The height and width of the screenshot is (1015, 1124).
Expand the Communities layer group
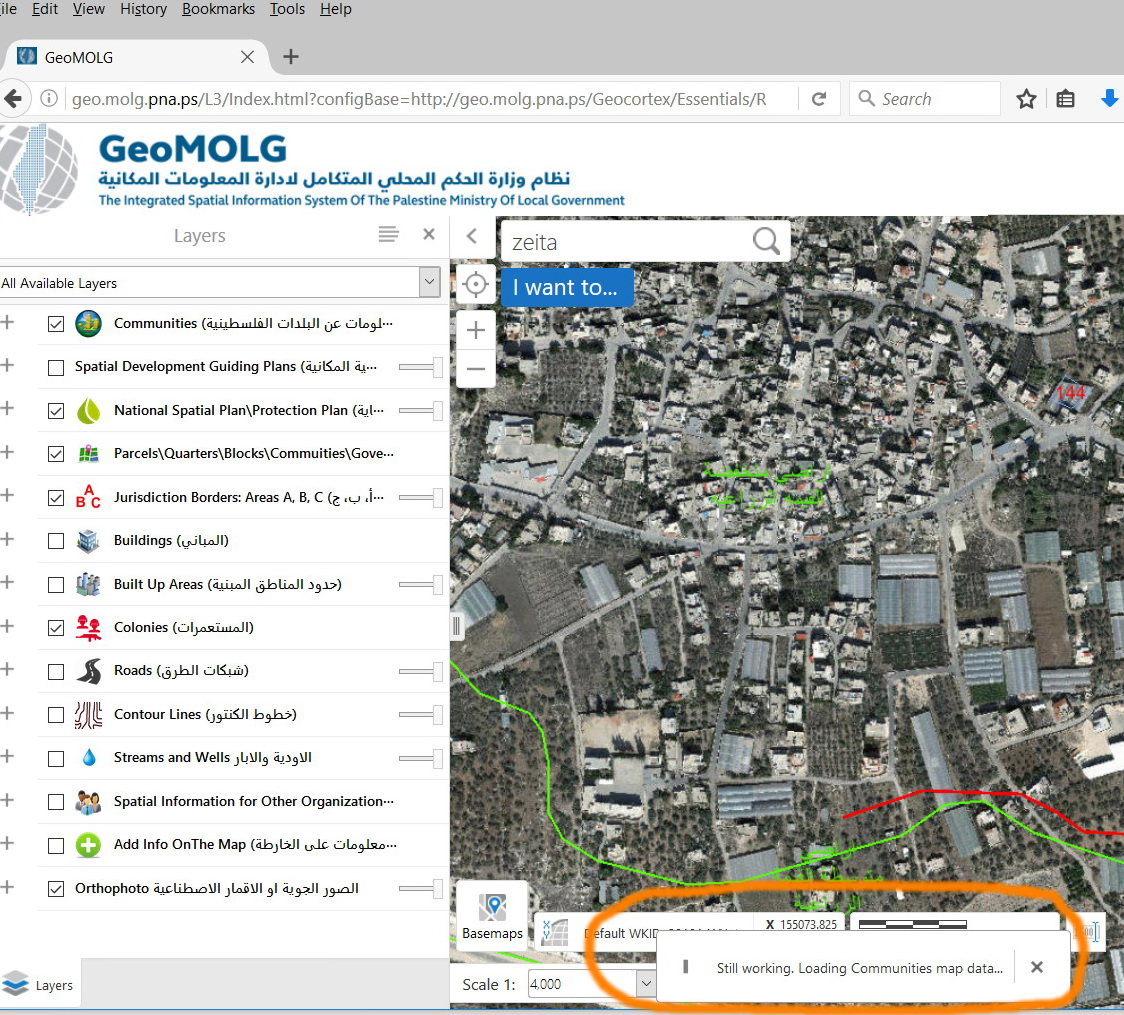7,322
